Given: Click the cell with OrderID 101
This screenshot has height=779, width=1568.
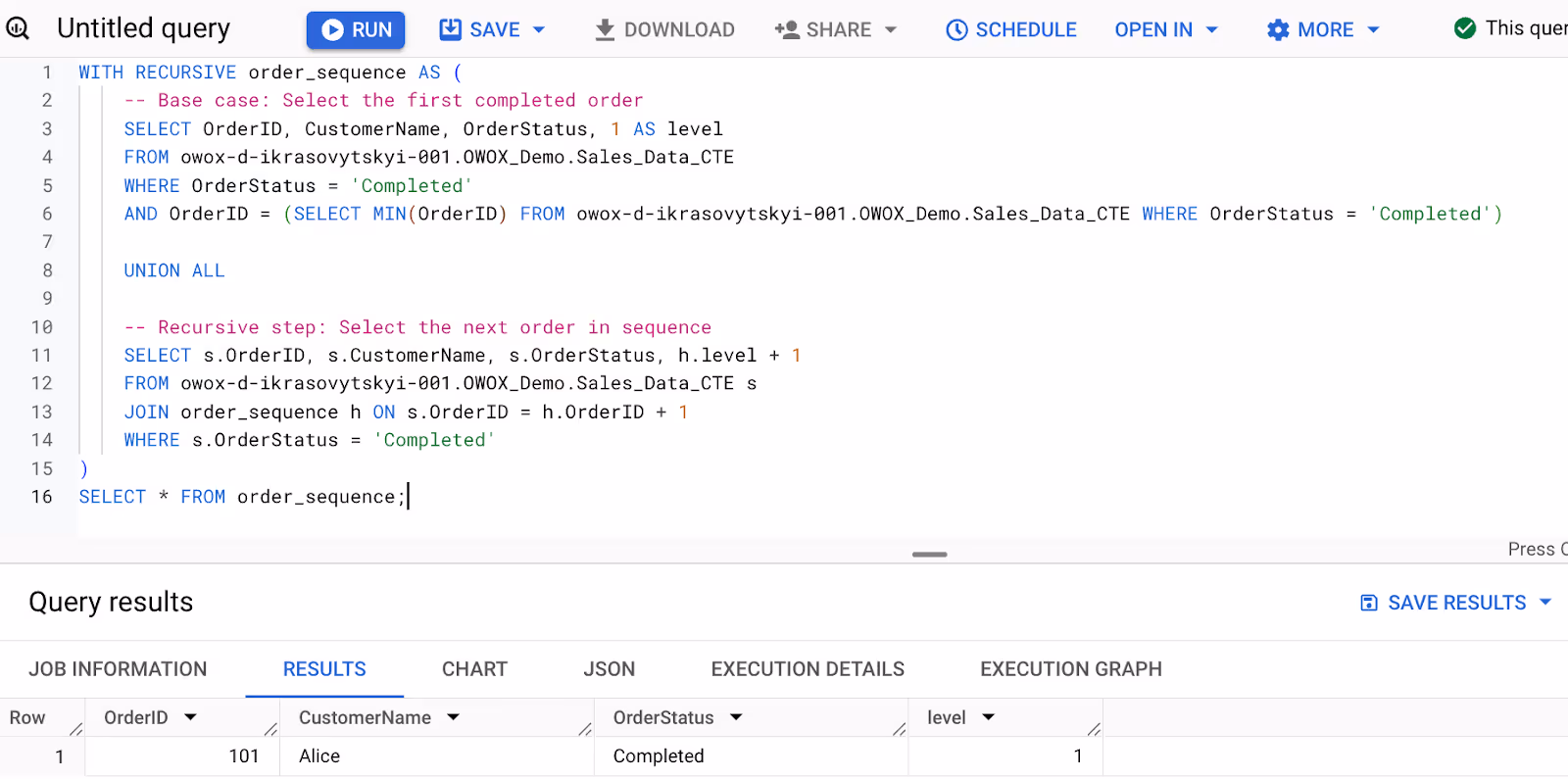Looking at the screenshot, I should pyautogui.click(x=182, y=756).
